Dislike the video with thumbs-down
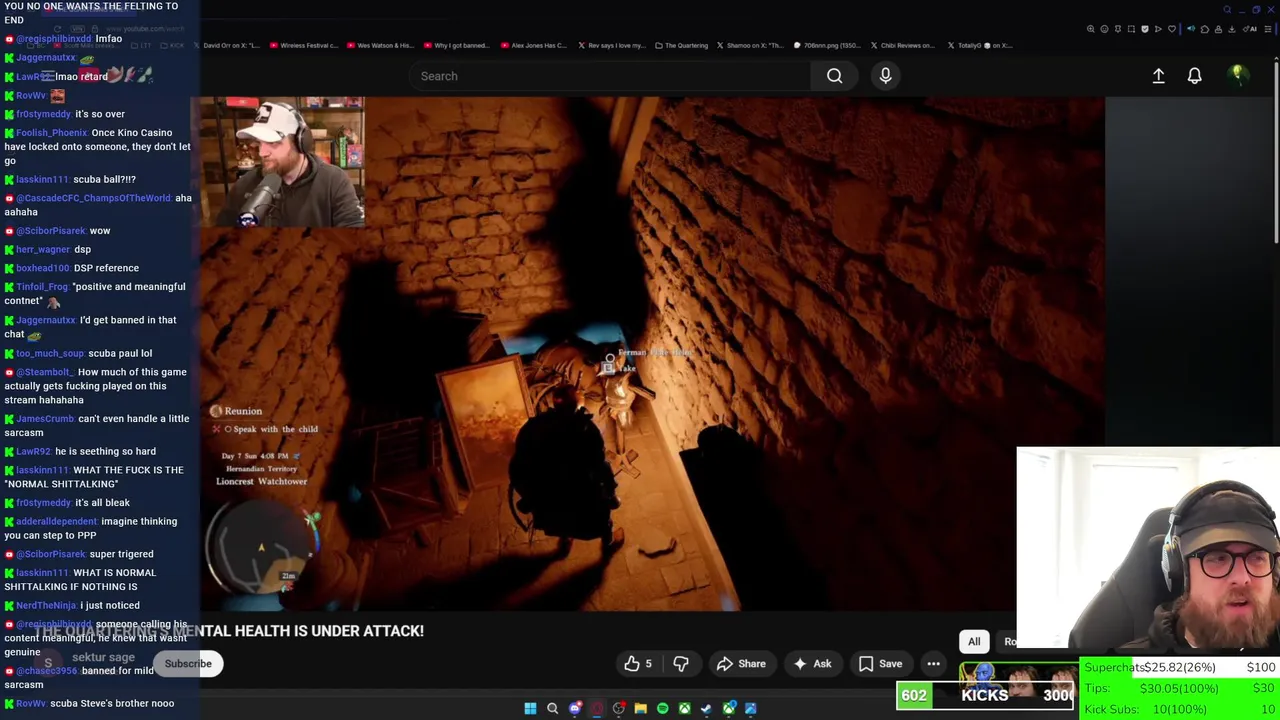The image size is (1280, 720). (x=681, y=664)
